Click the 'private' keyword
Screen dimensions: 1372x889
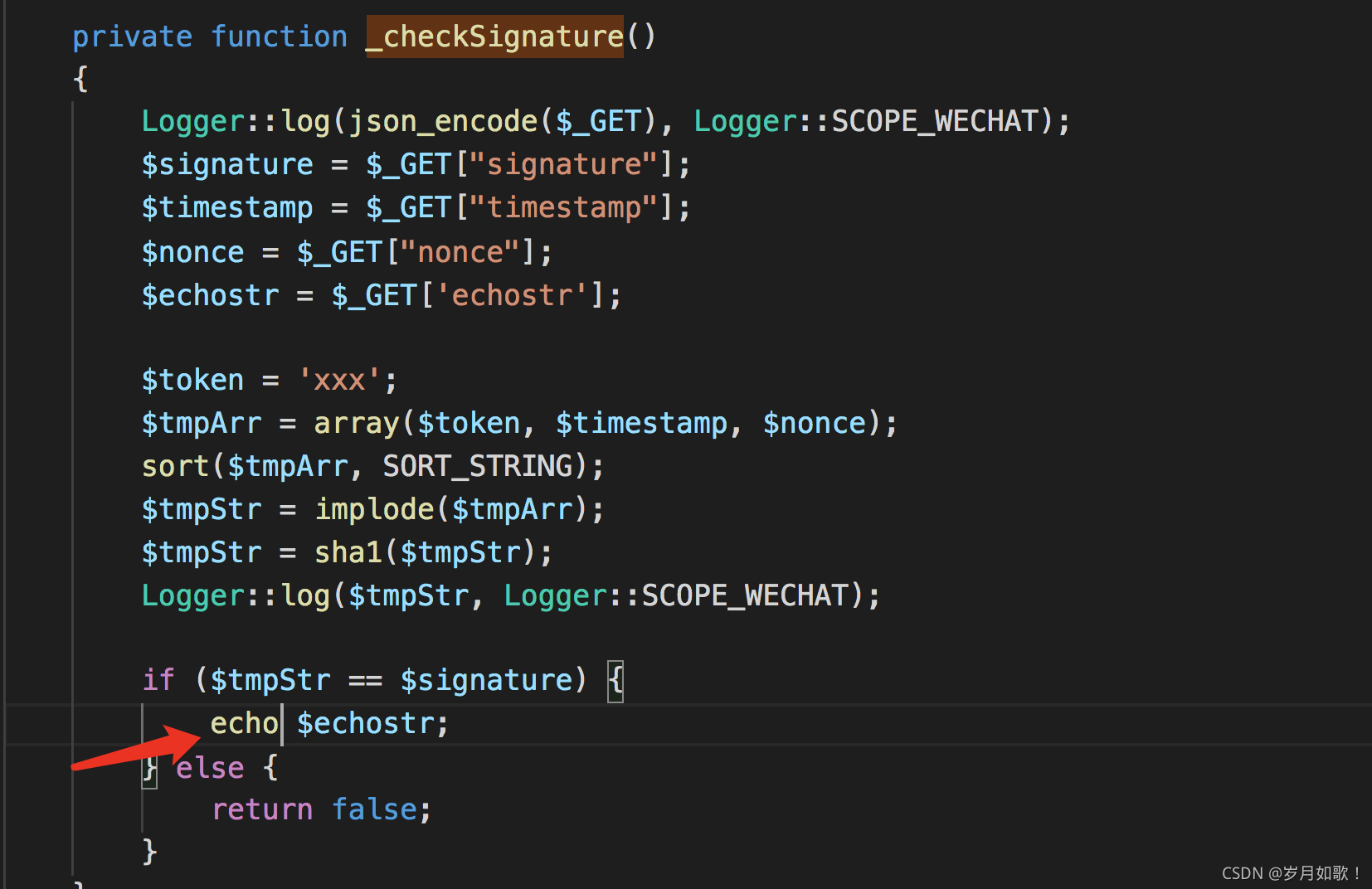(133, 36)
